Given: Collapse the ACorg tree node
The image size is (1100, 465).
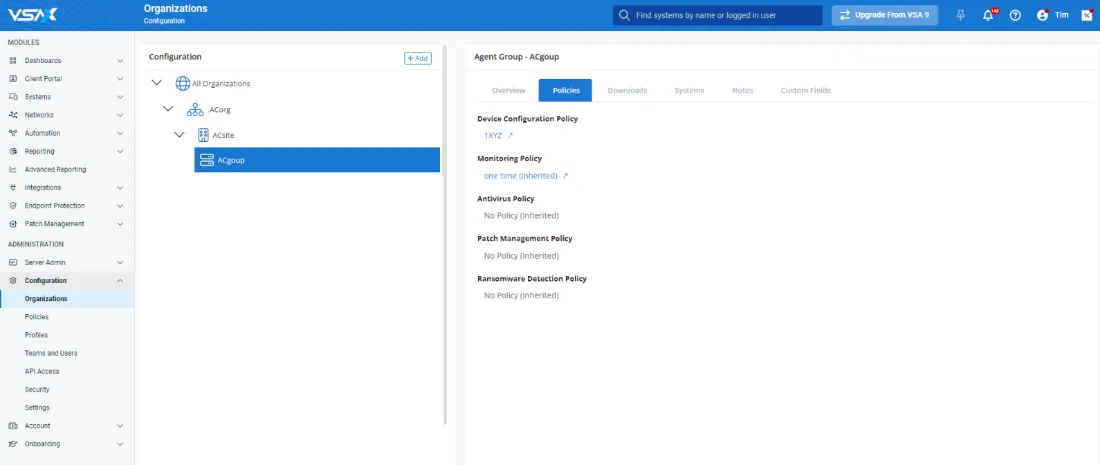Looking at the screenshot, I should pos(168,109).
